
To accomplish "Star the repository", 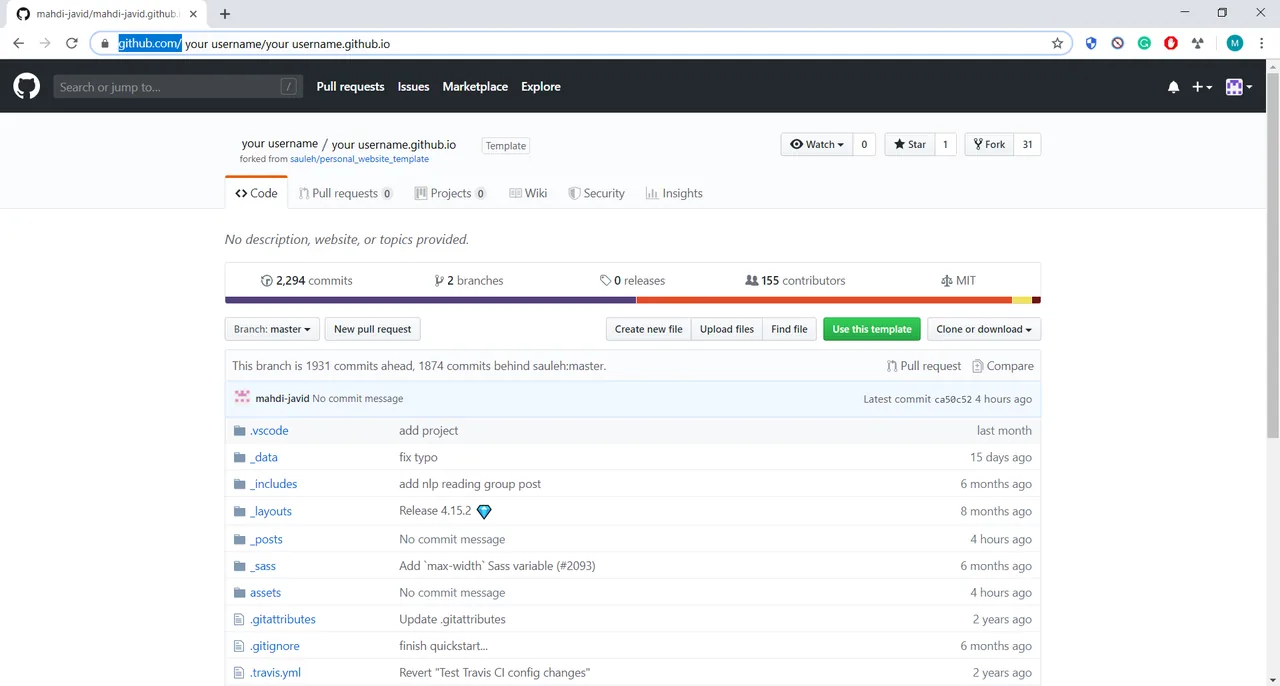I will click(x=909, y=144).
